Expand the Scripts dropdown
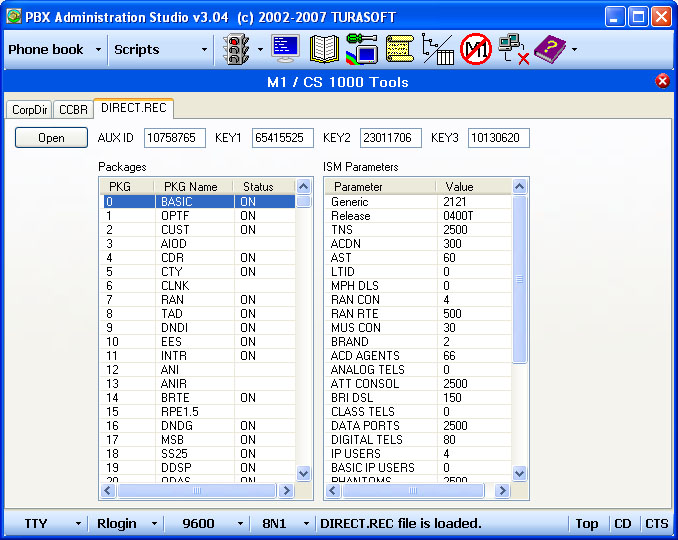Screen dimensions: 678x540 204,50
